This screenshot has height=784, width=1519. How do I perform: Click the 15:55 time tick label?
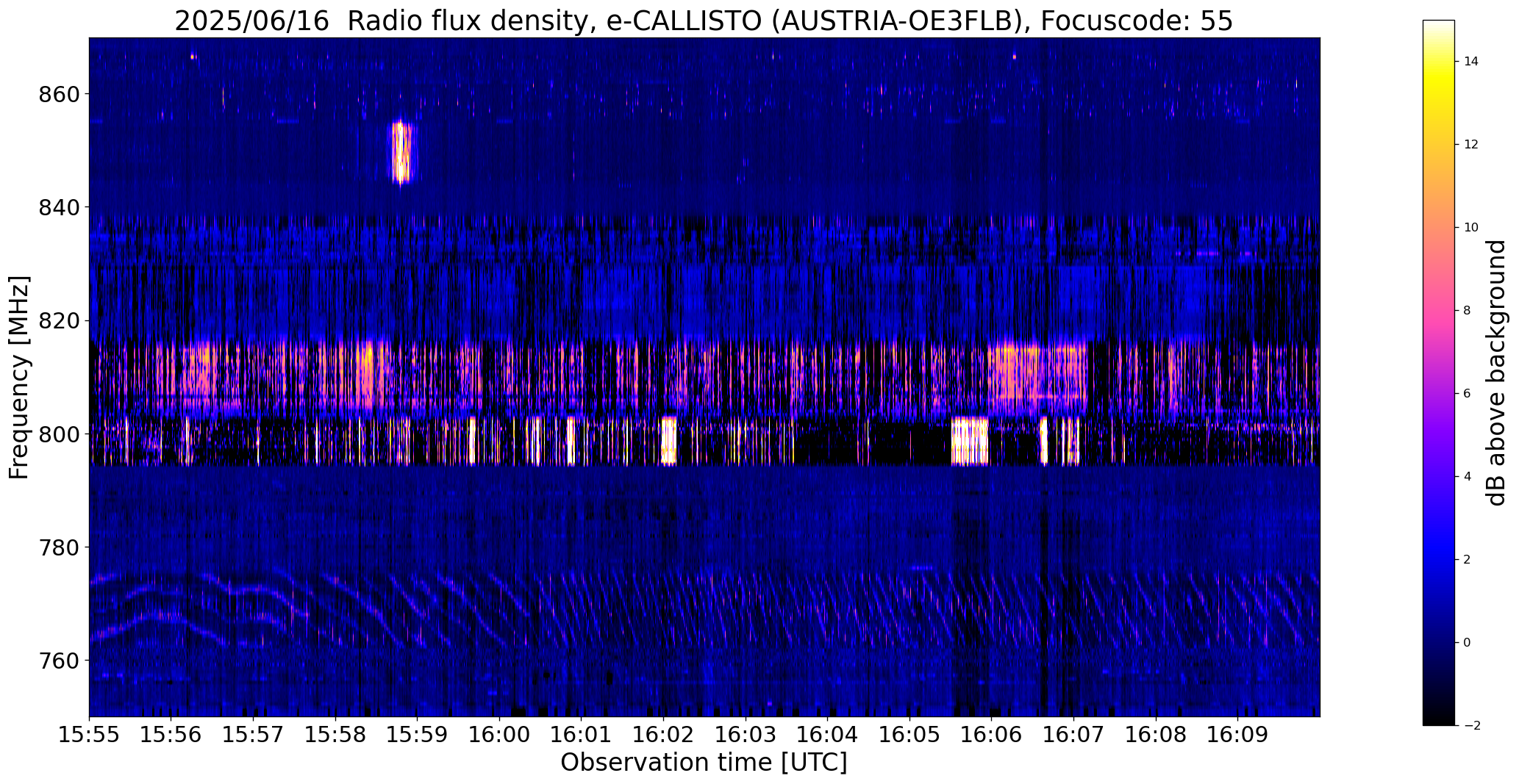click(89, 734)
